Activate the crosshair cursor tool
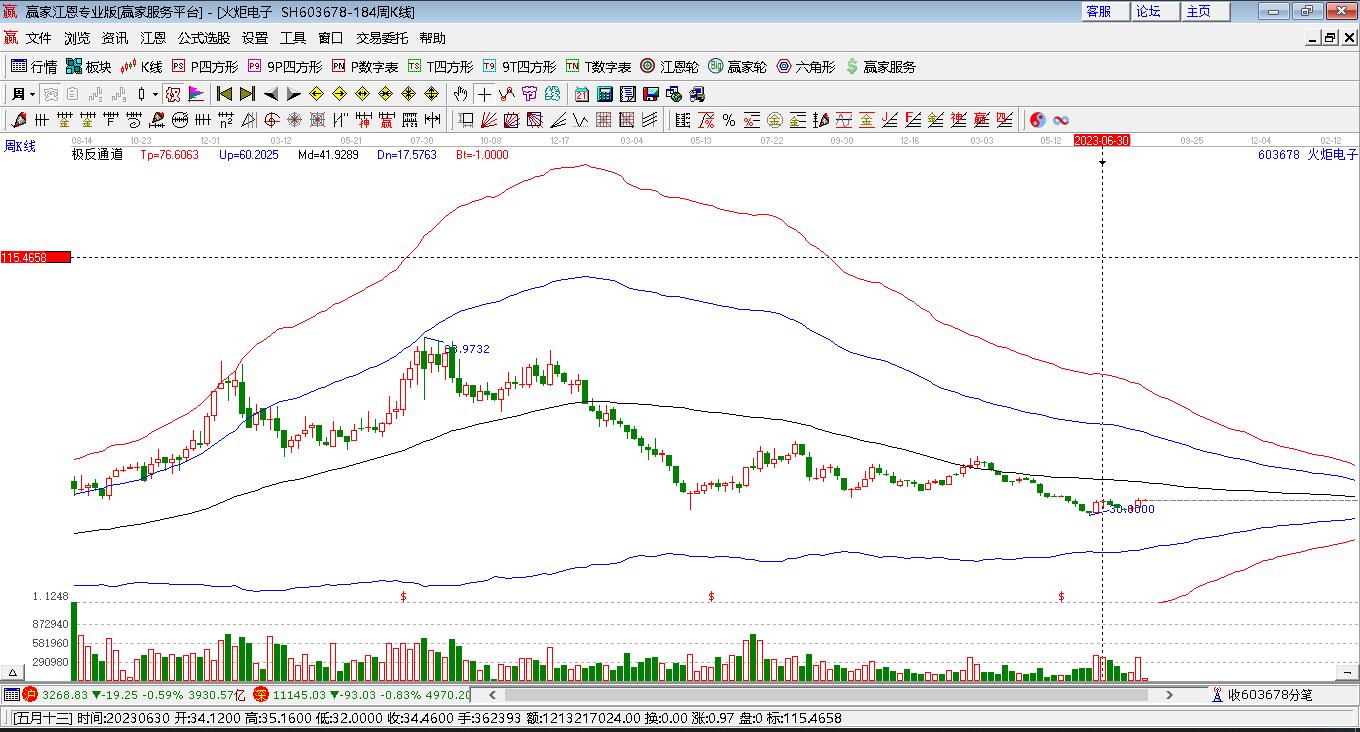The width and height of the screenshot is (1360, 732). pyautogui.click(x=484, y=94)
